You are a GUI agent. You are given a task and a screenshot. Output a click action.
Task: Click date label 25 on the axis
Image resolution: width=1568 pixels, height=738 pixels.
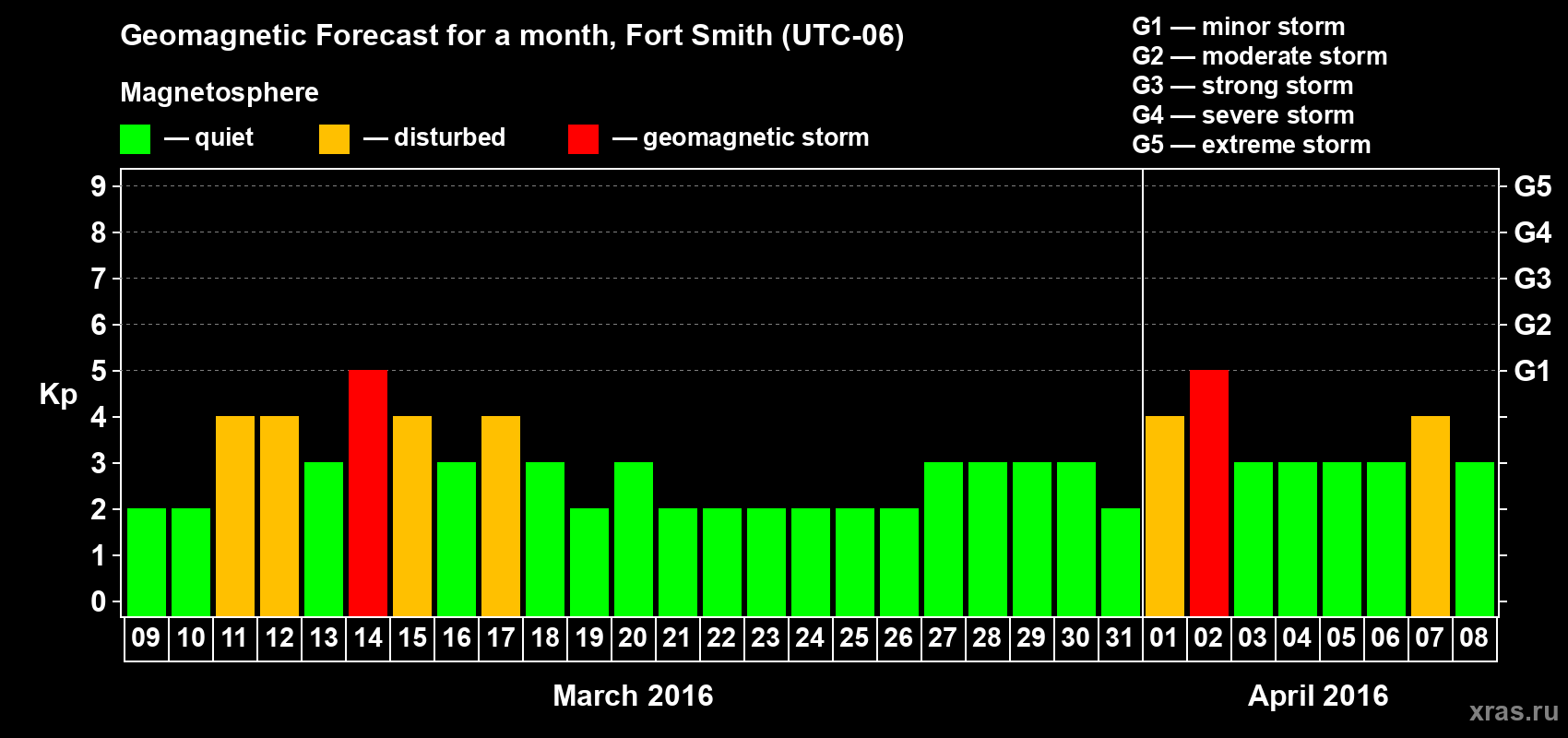click(855, 638)
